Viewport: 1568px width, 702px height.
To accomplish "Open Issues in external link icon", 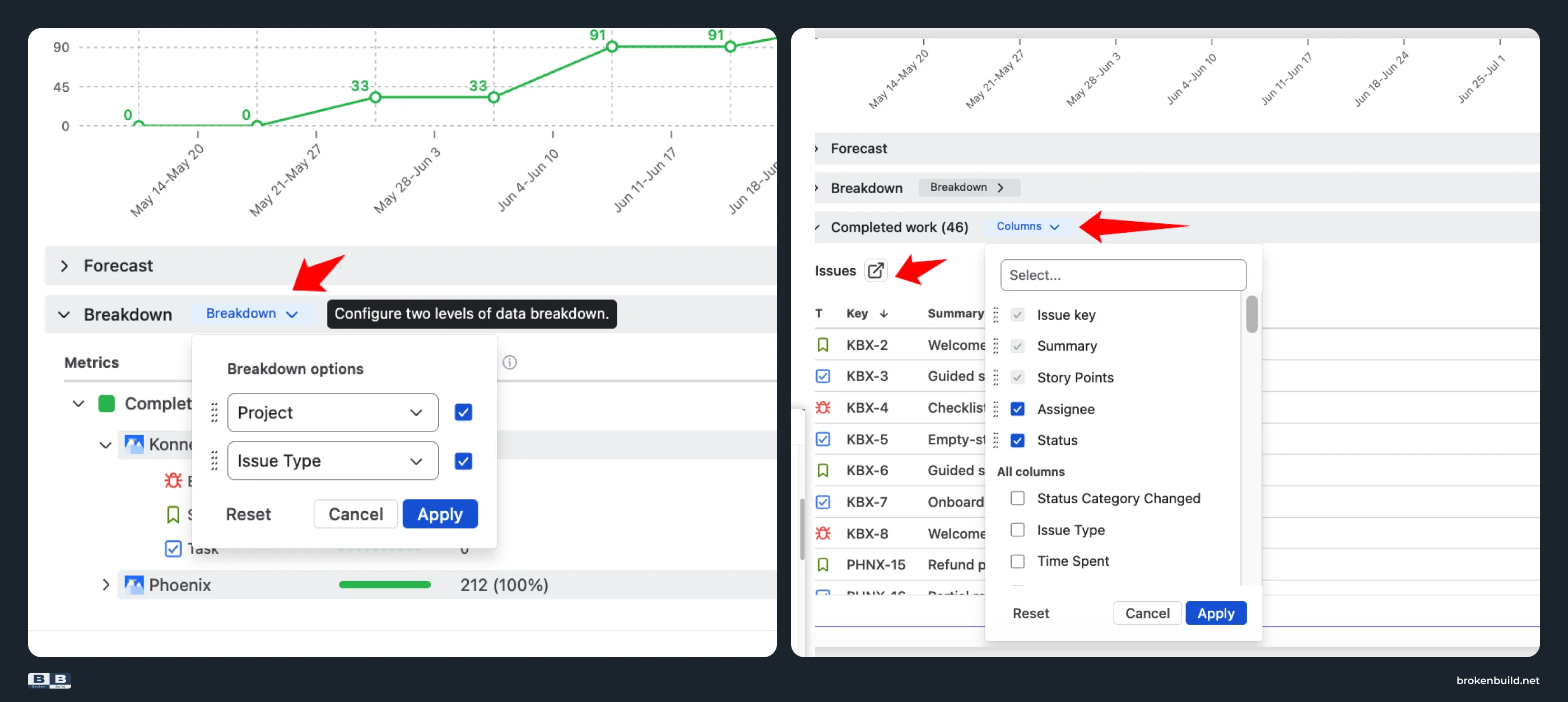I will tap(875, 271).
